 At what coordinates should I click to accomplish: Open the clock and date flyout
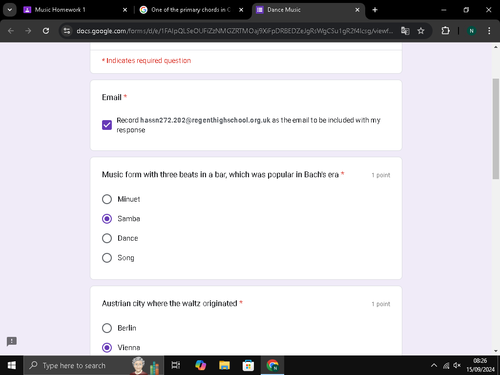[x=480, y=365]
